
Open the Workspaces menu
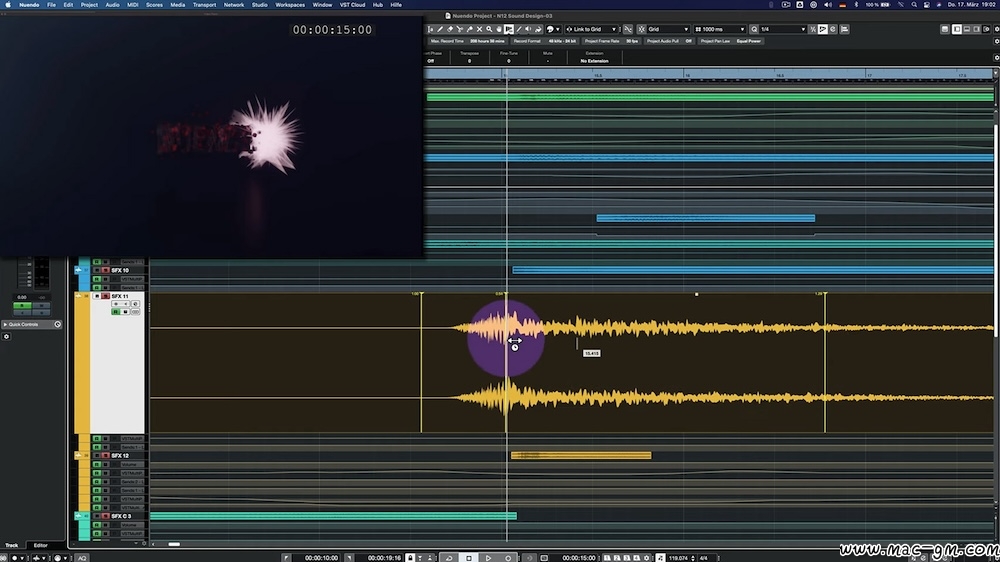[290, 4]
